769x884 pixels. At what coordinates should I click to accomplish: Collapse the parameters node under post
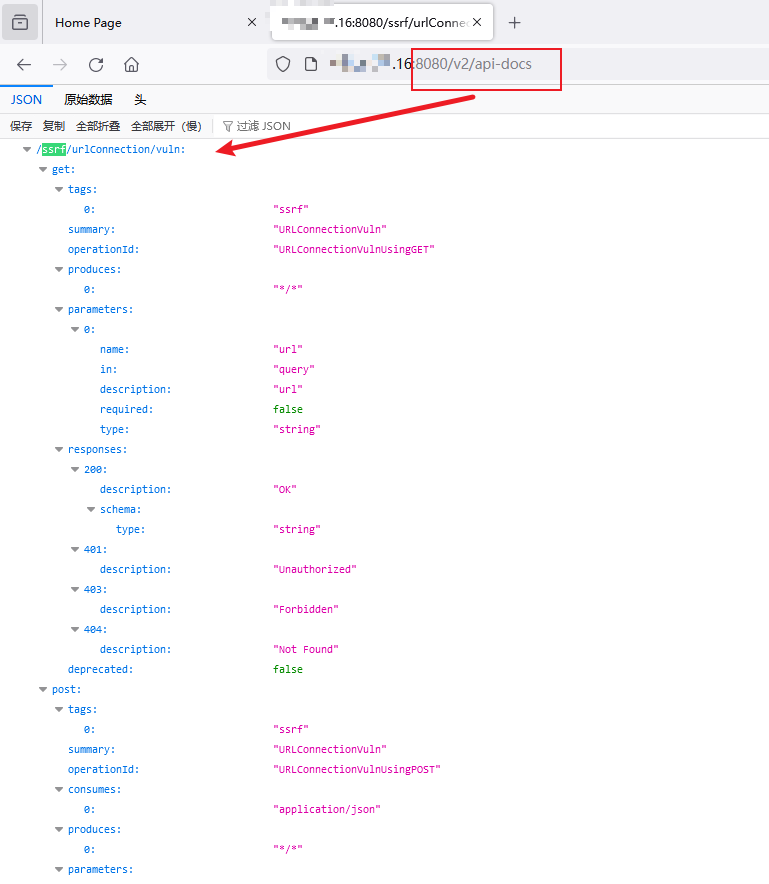(59, 869)
